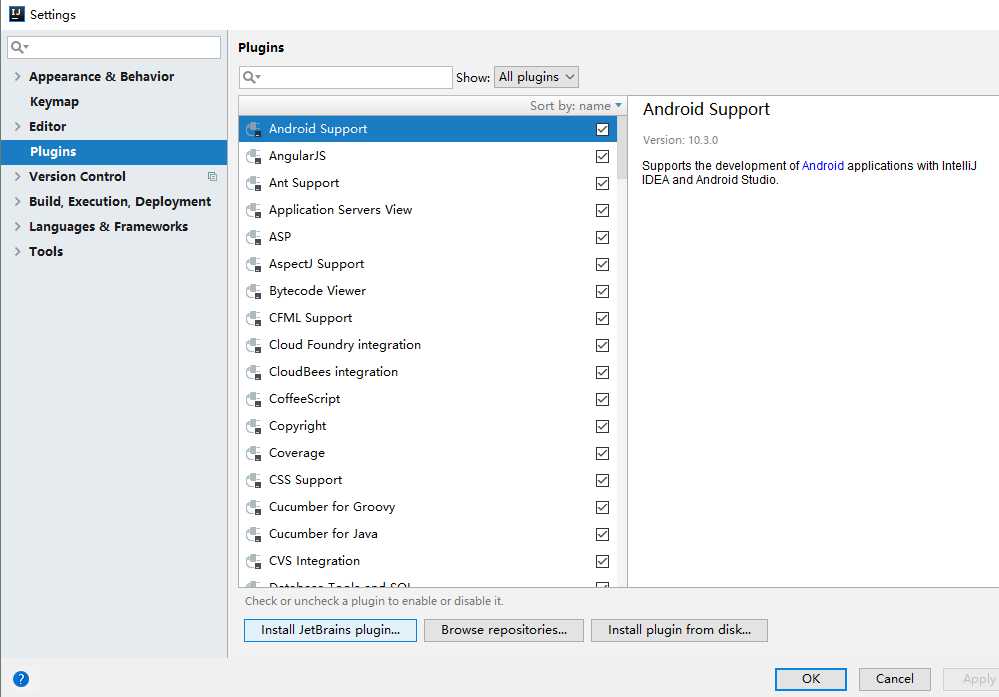The width and height of the screenshot is (999, 697).
Task: Toggle the CloudBees integration checkbox
Action: (x=602, y=372)
